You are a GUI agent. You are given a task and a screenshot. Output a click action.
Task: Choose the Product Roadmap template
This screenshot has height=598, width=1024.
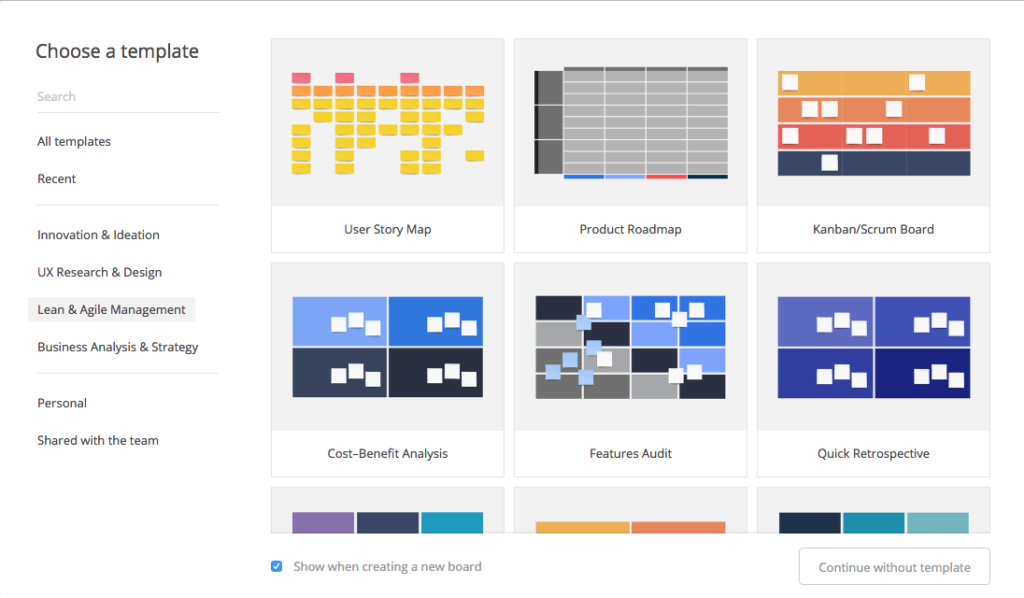click(630, 145)
